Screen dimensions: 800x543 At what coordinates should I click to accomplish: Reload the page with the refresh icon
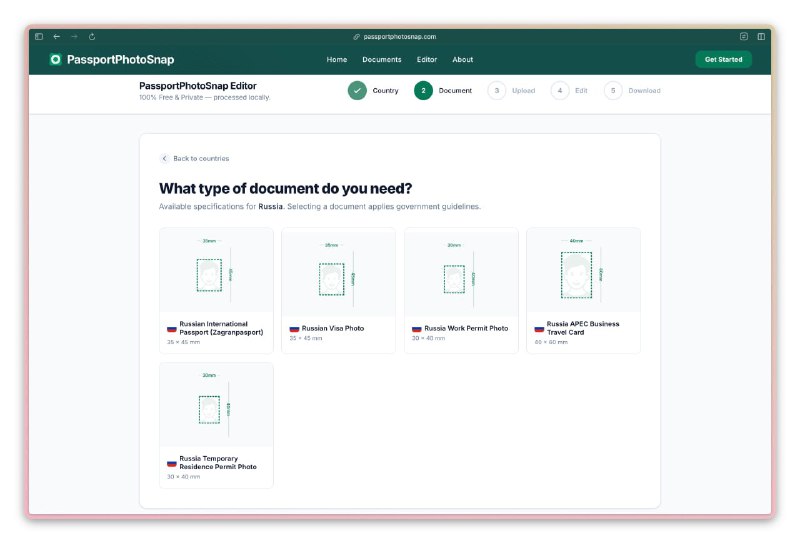coord(92,36)
